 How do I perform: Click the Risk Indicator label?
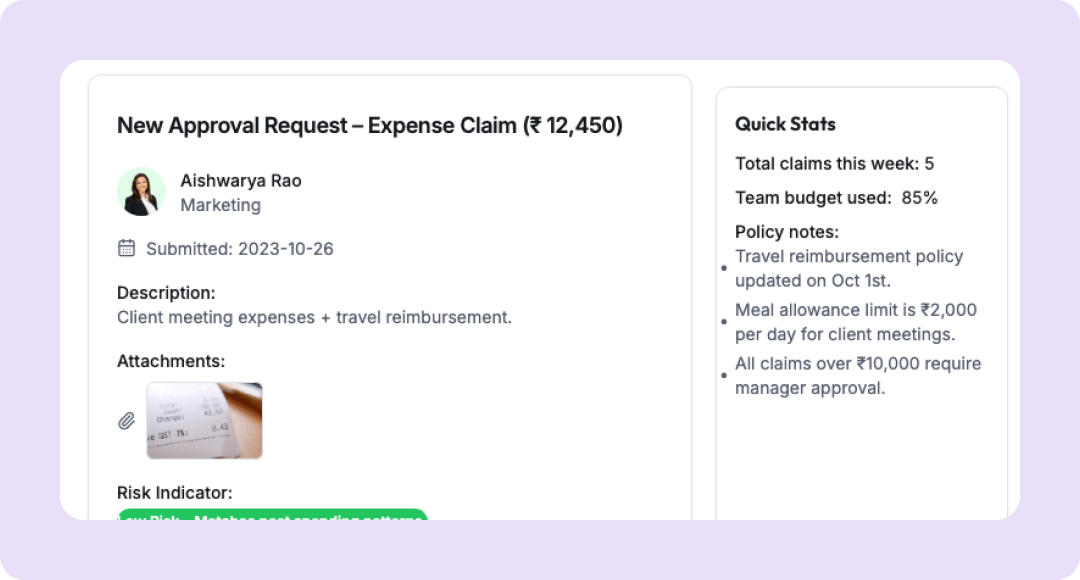(174, 493)
